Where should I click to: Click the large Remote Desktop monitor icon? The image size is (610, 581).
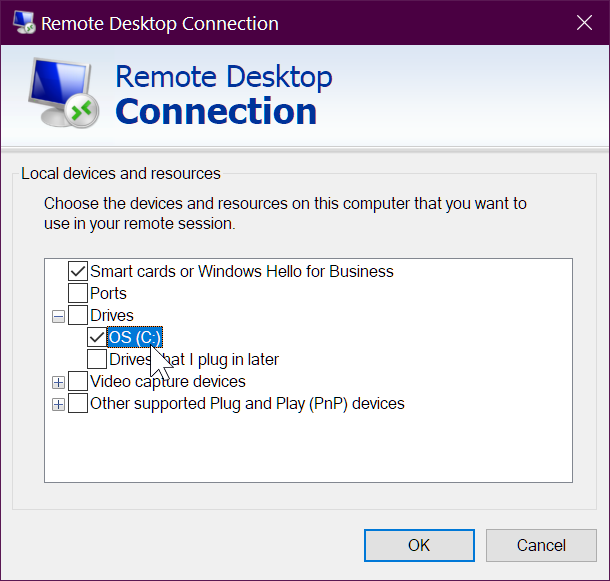click(x=63, y=93)
